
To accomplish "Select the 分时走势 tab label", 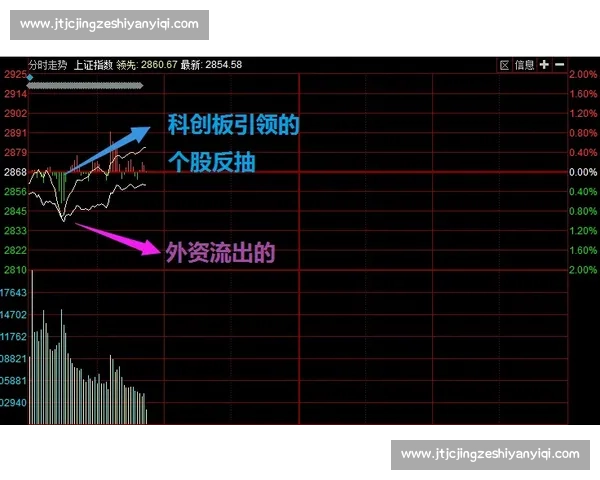I will [x=48, y=65].
